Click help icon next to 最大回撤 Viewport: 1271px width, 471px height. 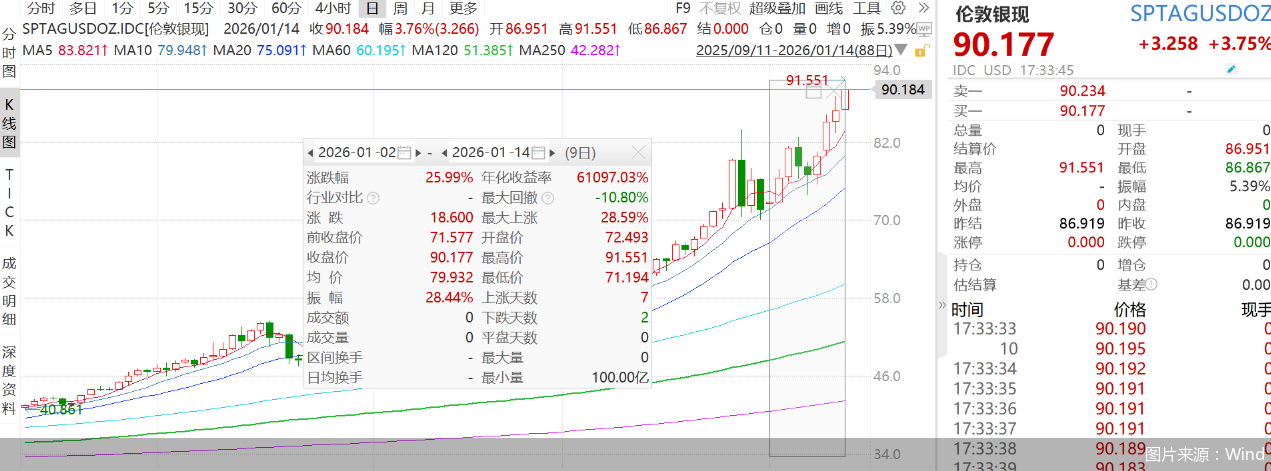pyautogui.click(x=548, y=198)
